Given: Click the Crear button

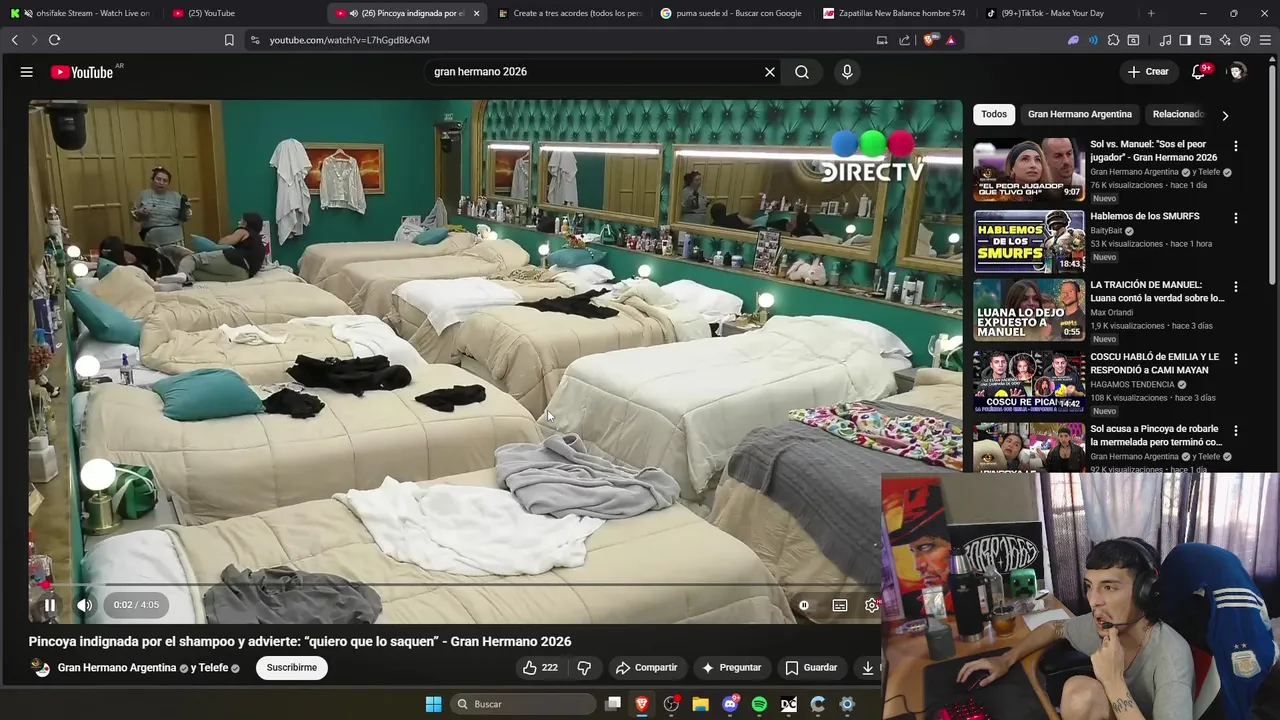Looking at the screenshot, I should (1148, 72).
